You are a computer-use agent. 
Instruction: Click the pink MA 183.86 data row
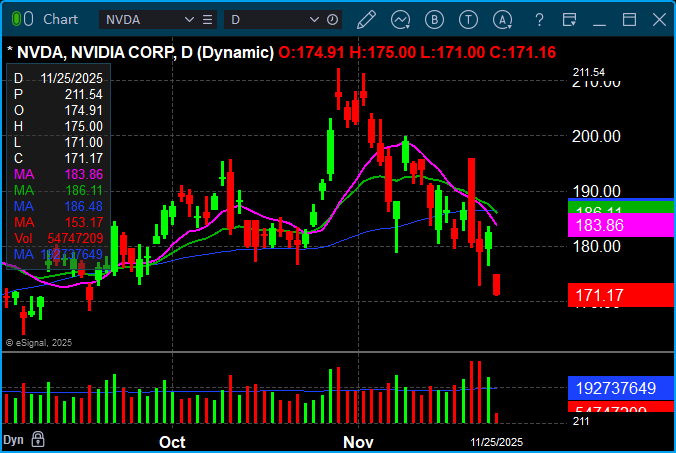pyautogui.click(x=59, y=174)
